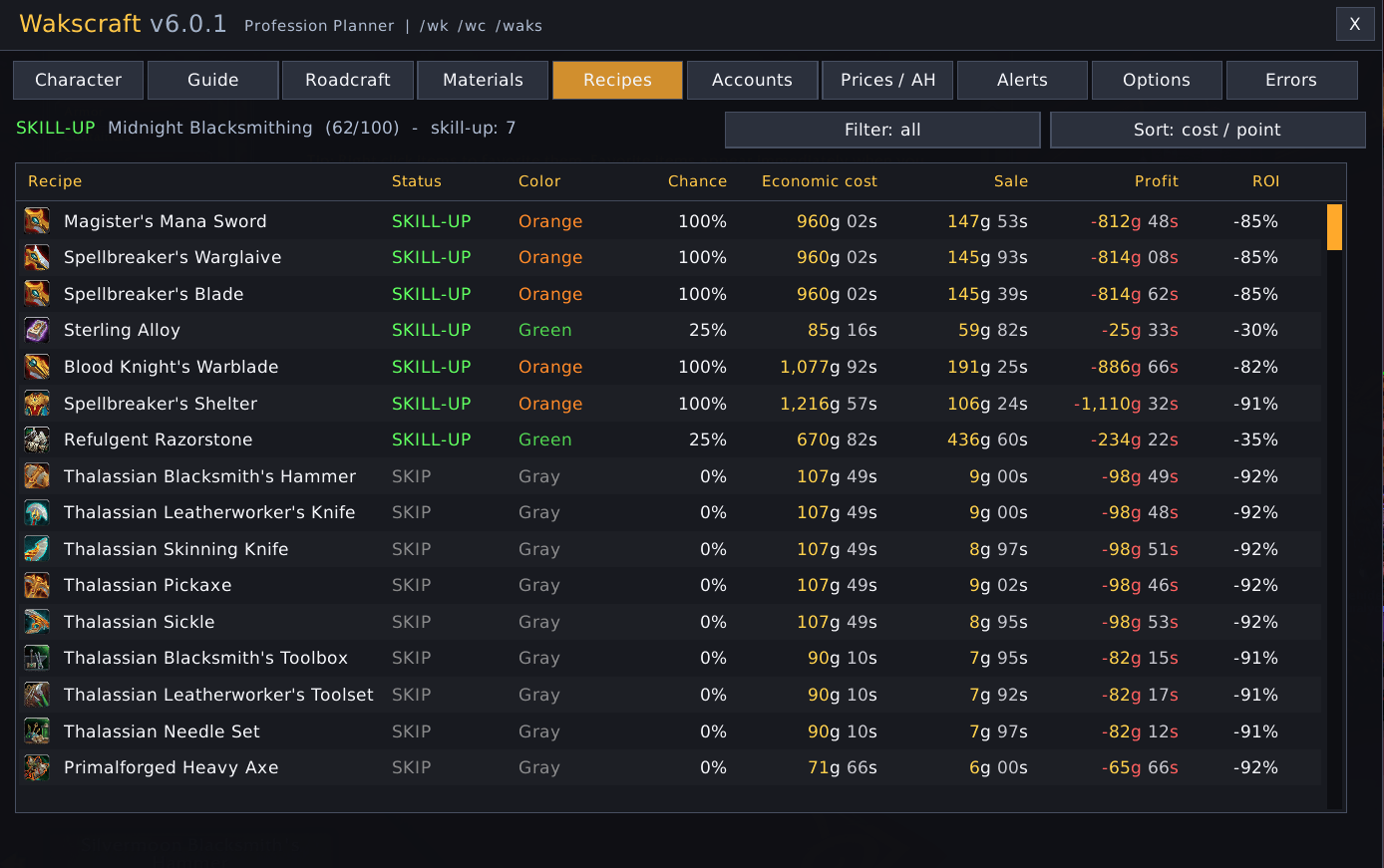Click the Spellbreaker's Shelter icon
Screen dimensions: 1384x868
pos(37,404)
